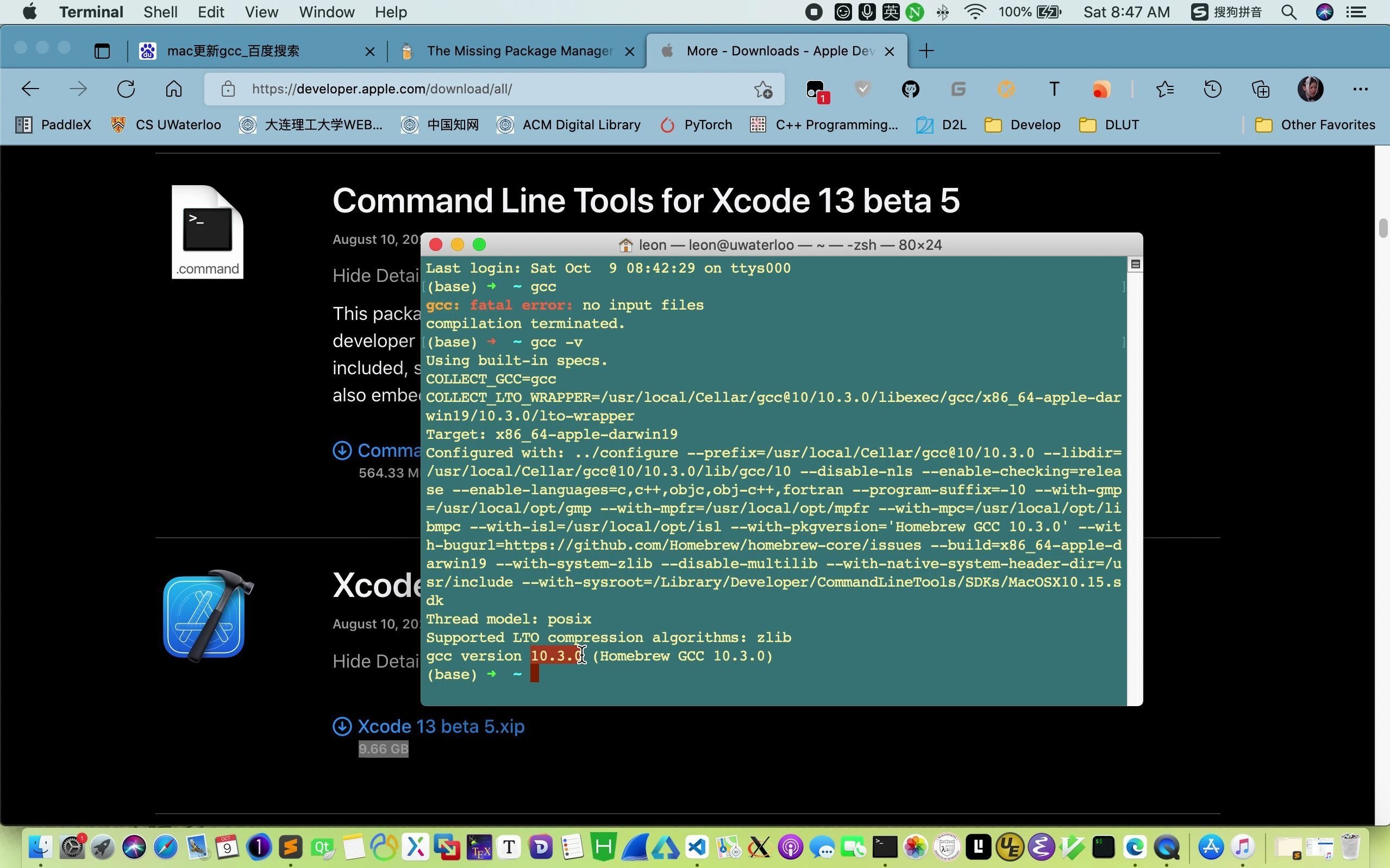Open Wi-Fi status menu
1390x868 pixels.
click(x=975, y=12)
